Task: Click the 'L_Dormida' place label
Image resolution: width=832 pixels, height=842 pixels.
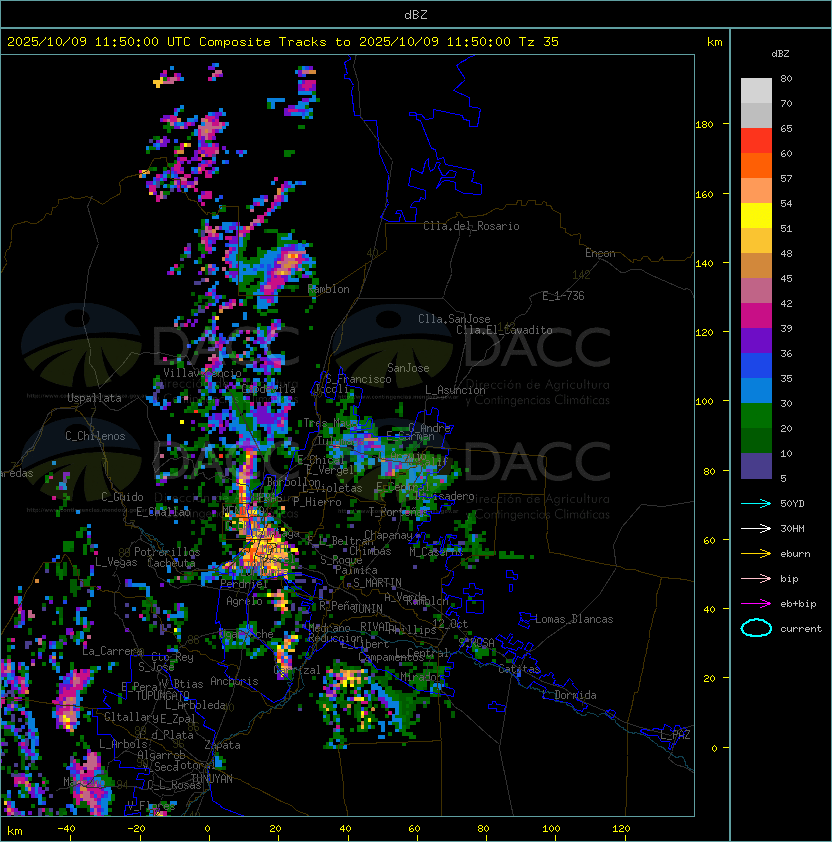Action: pyautogui.click(x=569, y=695)
